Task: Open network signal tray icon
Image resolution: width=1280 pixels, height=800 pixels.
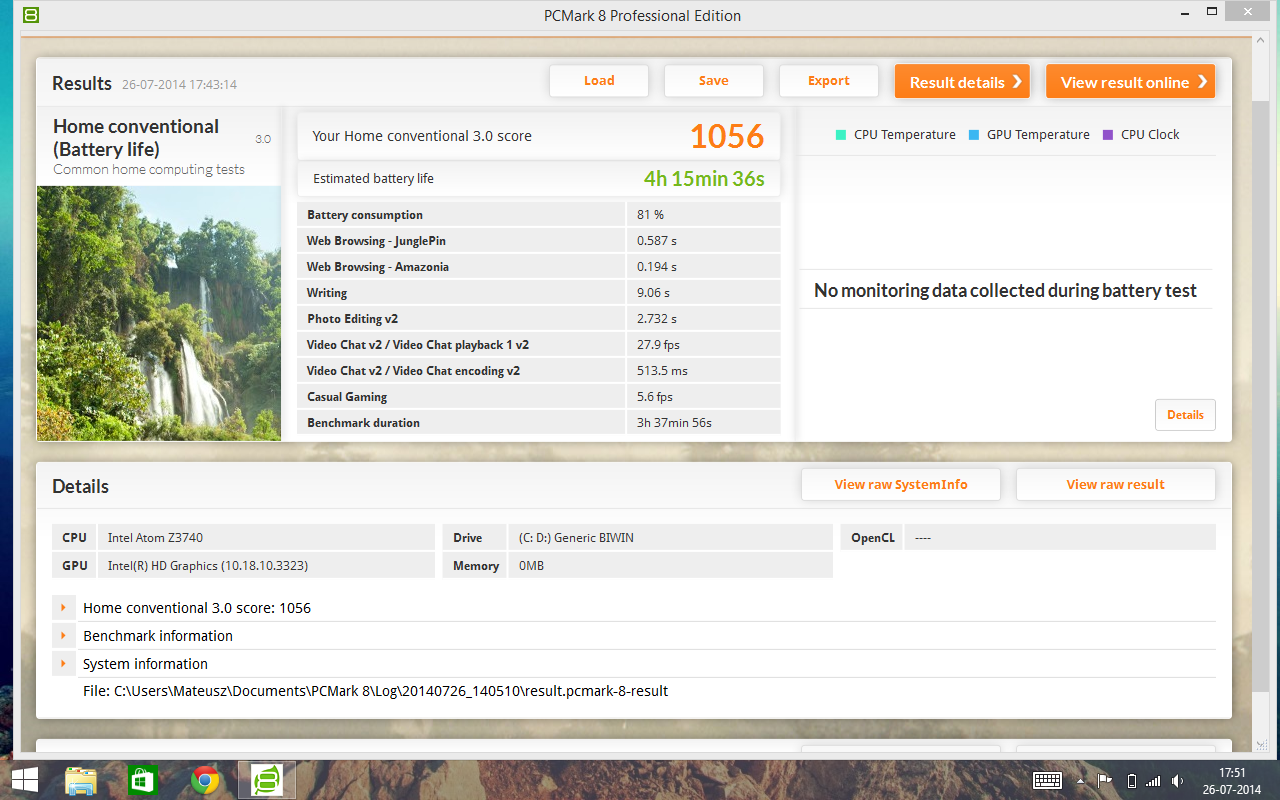Action: [1154, 781]
